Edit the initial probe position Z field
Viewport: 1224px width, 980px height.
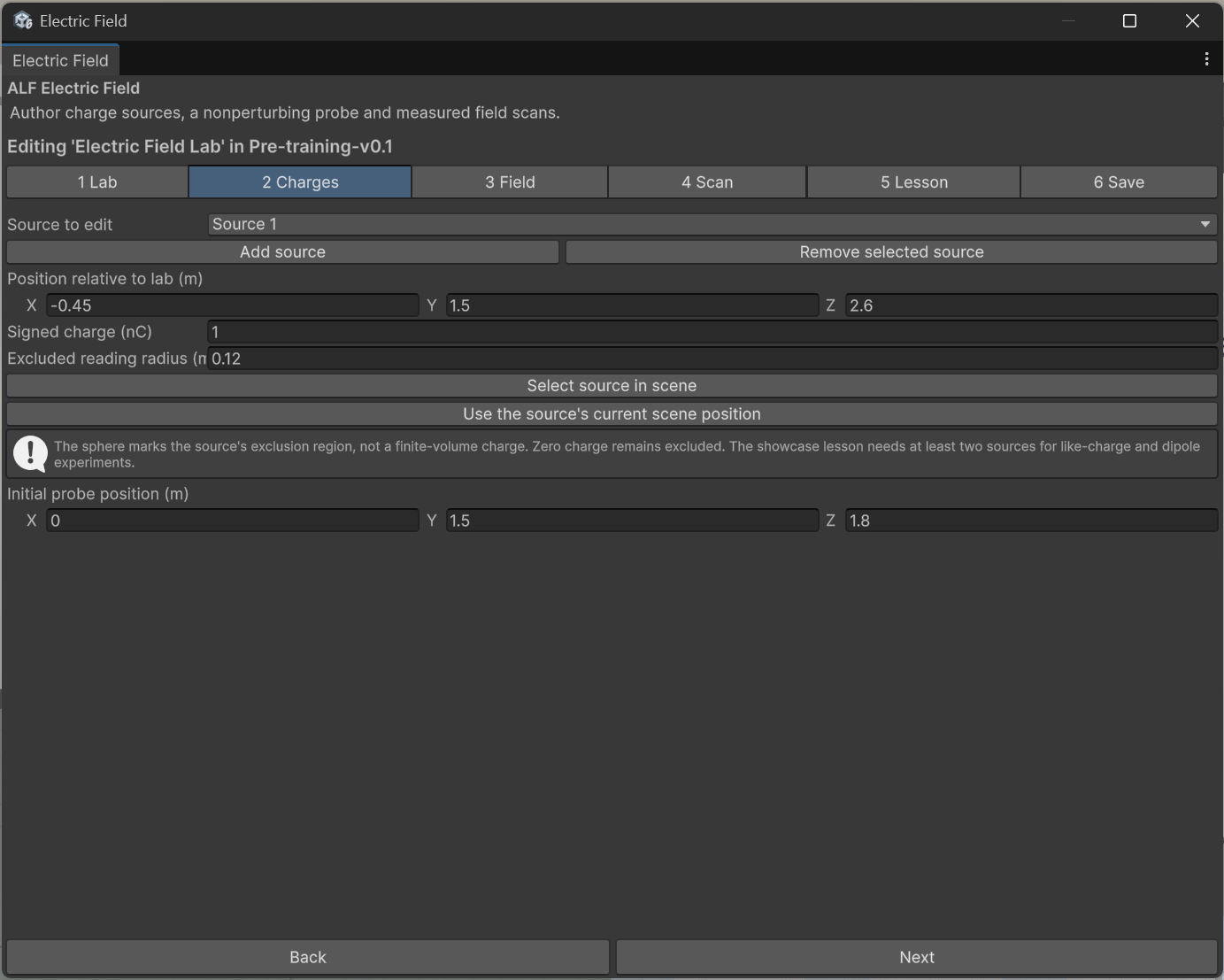(x=1031, y=521)
